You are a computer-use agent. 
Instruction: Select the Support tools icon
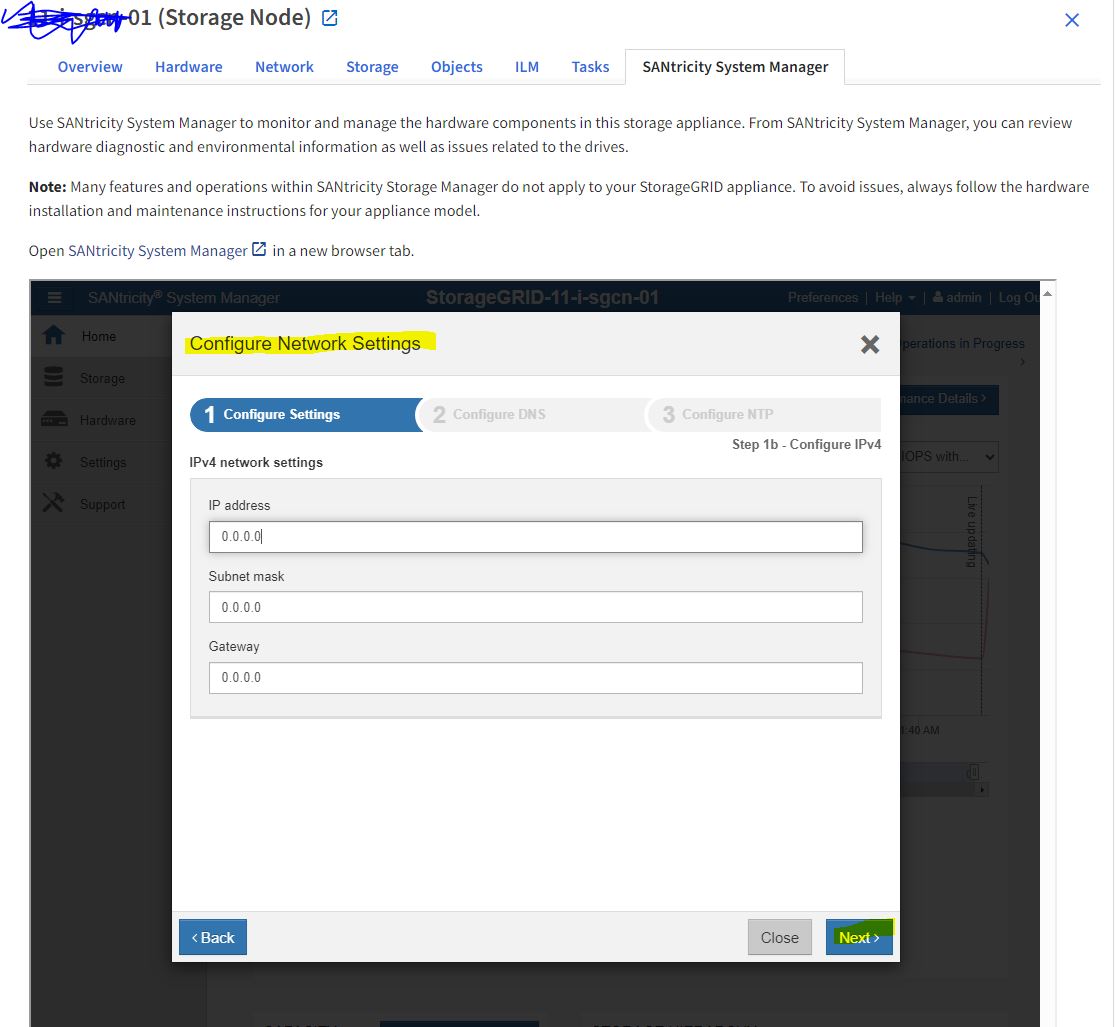pyautogui.click(x=55, y=503)
